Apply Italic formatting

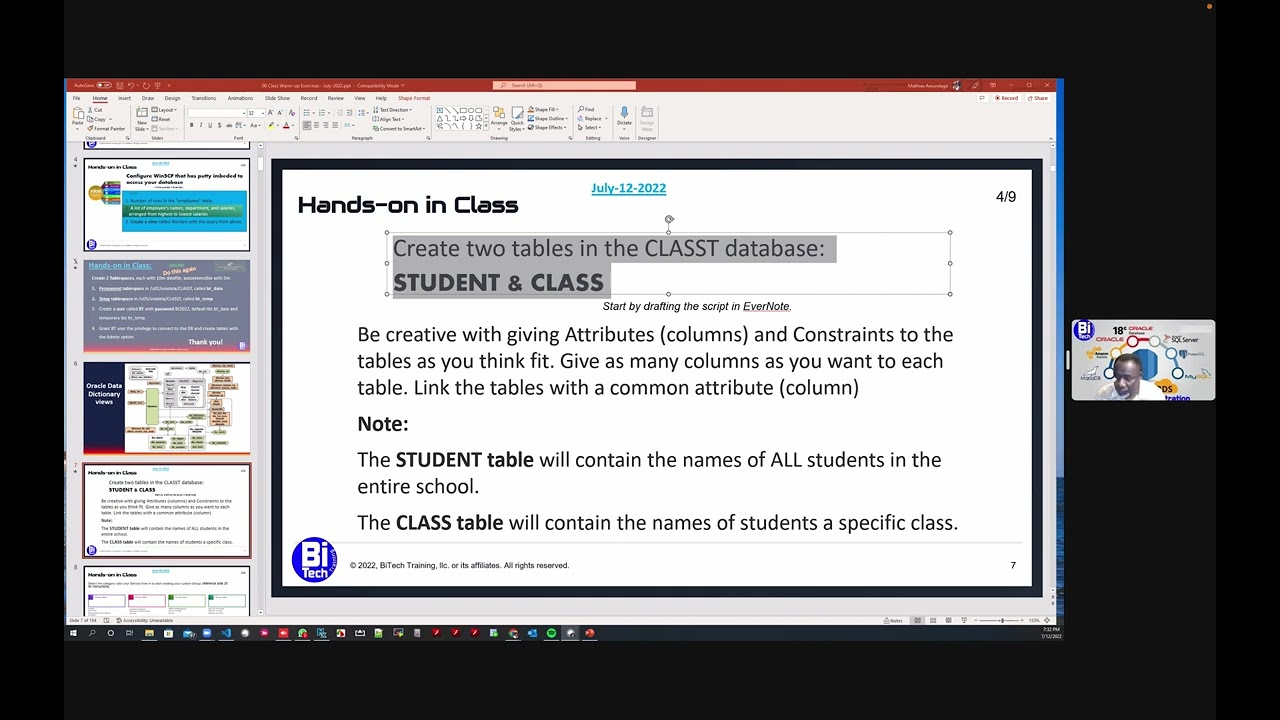pyautogui.click(x=201, y=125)
